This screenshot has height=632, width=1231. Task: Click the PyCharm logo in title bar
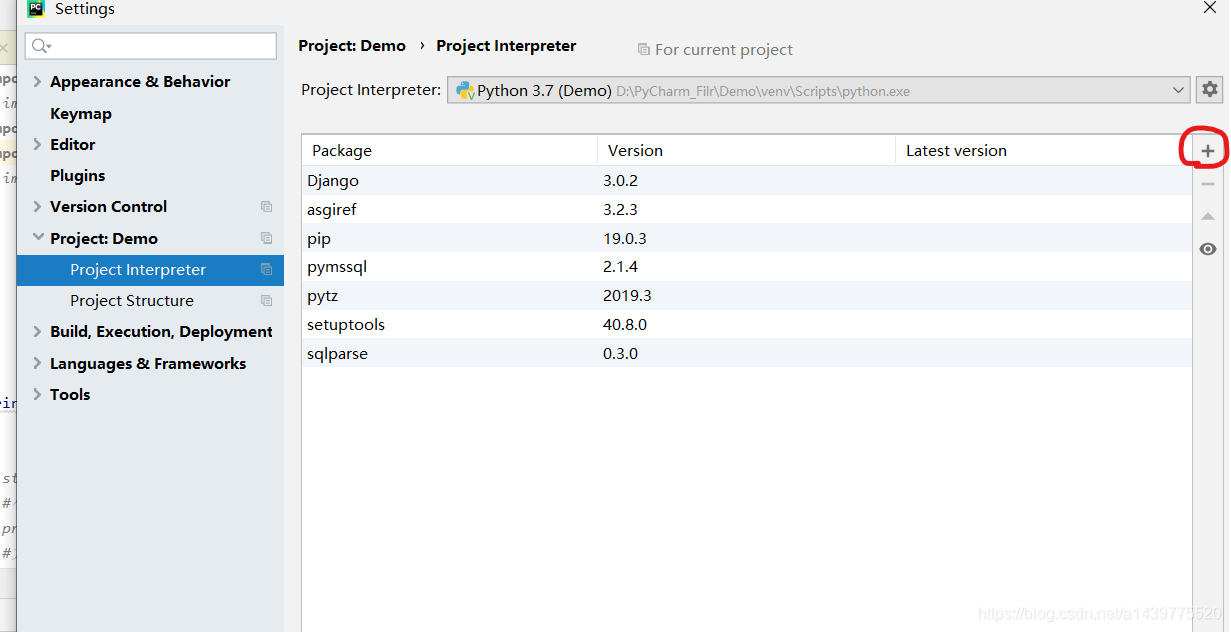coord(36,9)
